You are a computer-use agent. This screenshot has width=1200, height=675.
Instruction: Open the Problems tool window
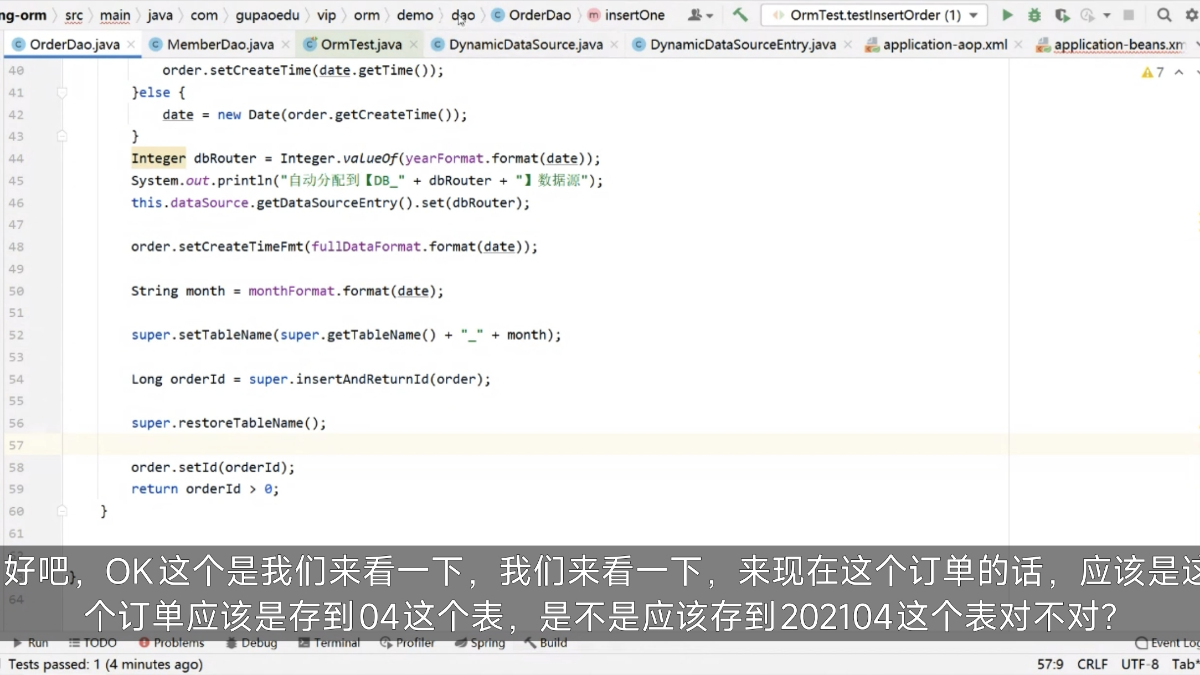(x=172, y=643)
